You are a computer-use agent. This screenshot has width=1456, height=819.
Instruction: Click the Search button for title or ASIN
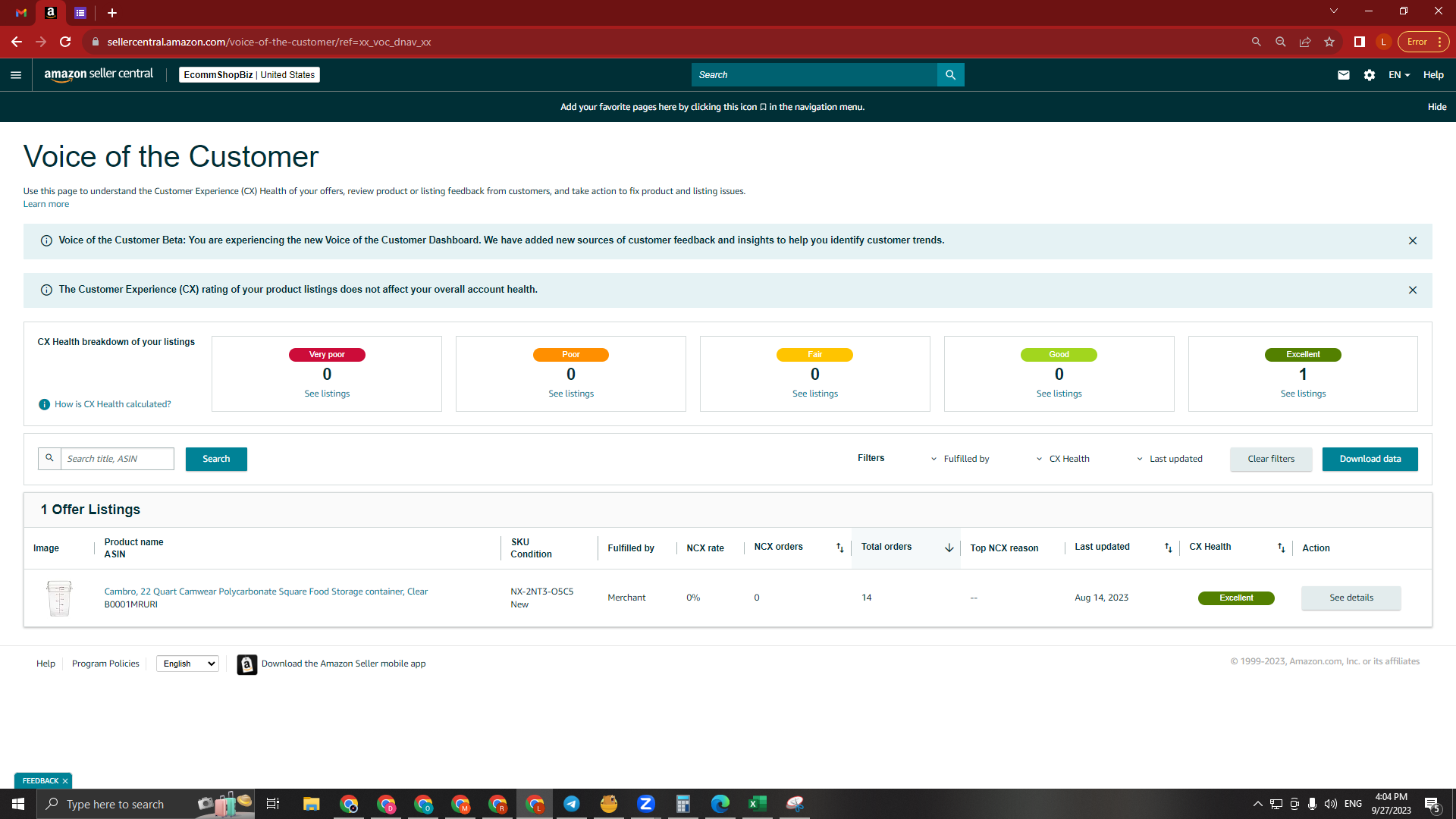point(216,459)
